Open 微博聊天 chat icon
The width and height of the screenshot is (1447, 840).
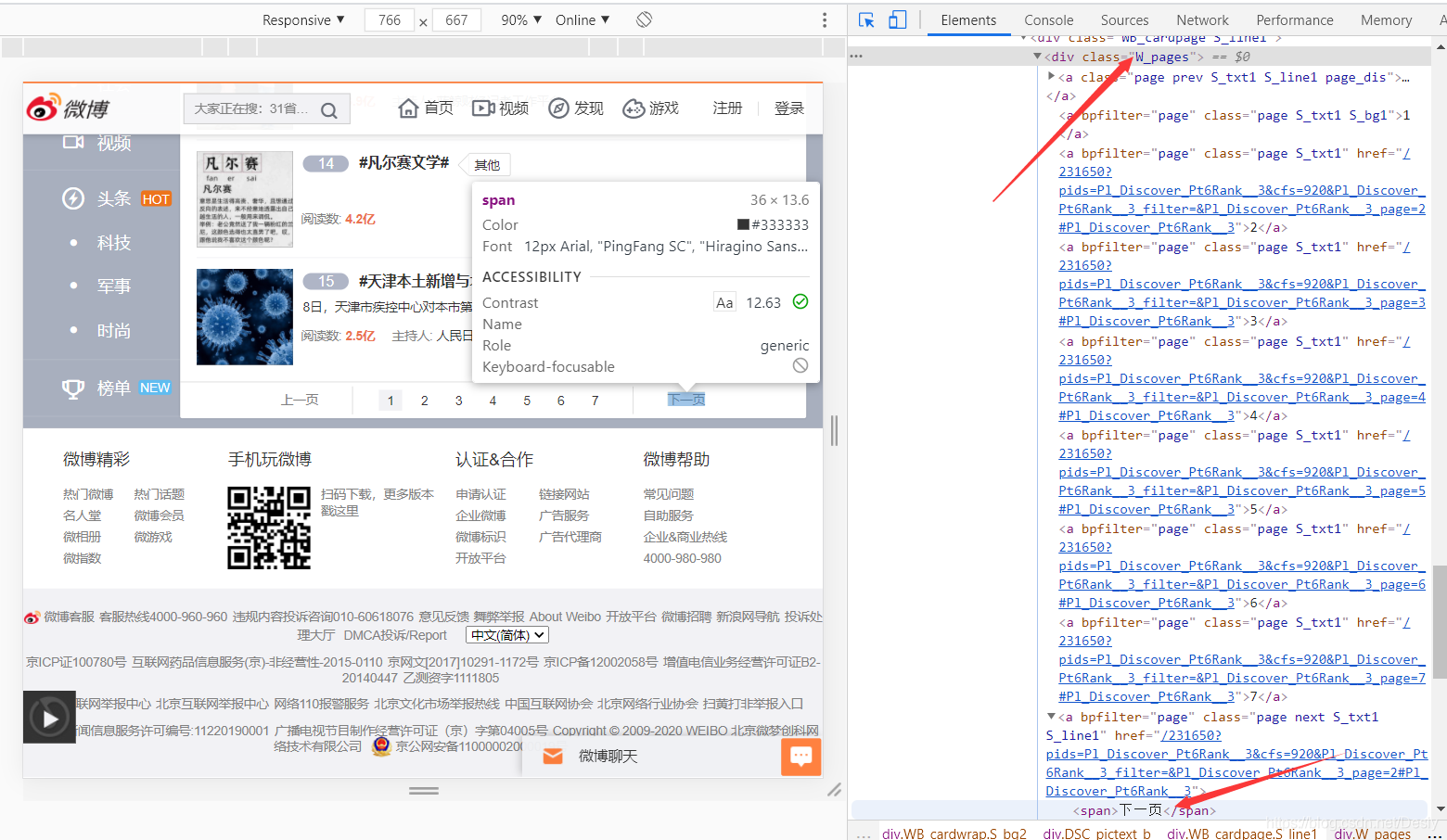(x=552, y=756)
